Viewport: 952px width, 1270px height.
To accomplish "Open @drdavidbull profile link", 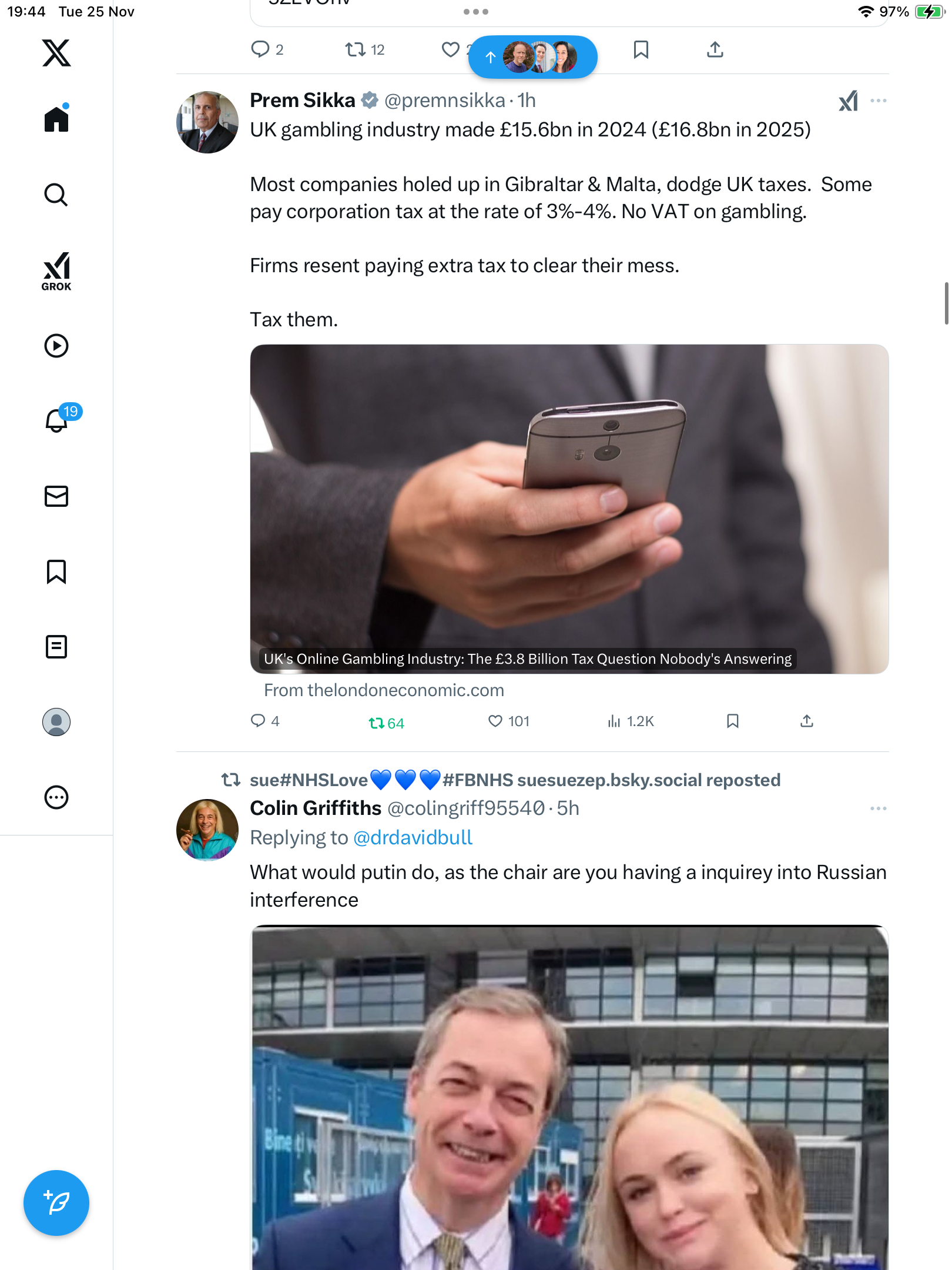I will (413, 837).
